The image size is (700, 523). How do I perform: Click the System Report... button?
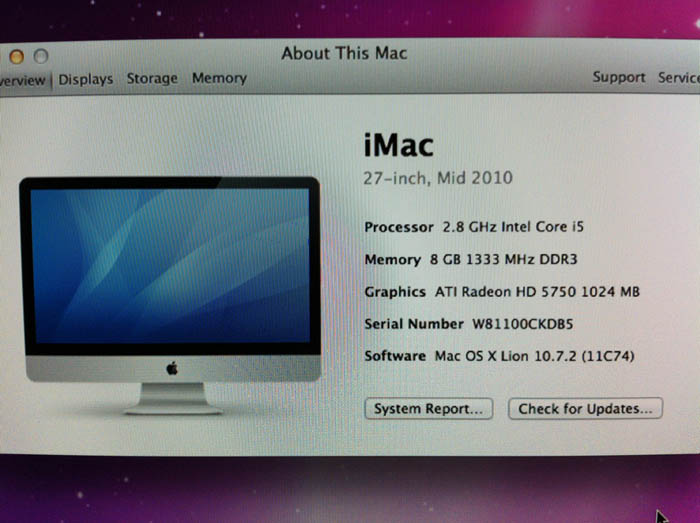[429, 409]
